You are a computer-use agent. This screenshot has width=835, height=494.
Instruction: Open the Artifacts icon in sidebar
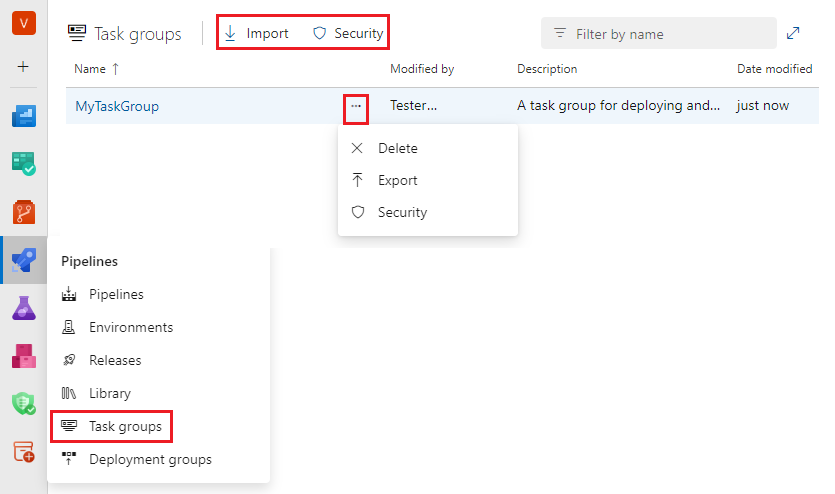click(23, 356)
